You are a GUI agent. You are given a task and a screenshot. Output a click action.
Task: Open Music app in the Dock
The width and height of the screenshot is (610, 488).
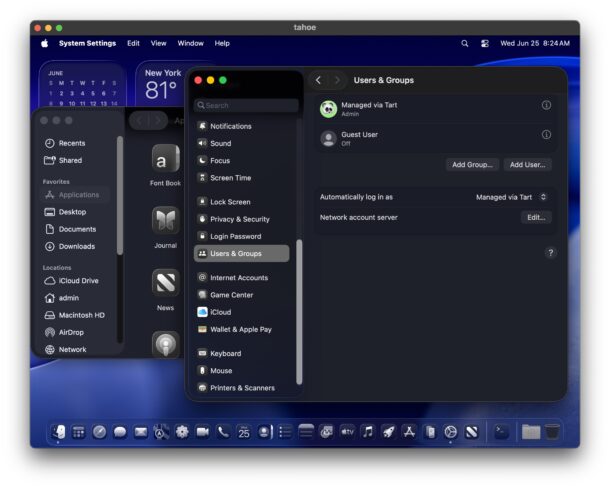[x=368, y=432]
